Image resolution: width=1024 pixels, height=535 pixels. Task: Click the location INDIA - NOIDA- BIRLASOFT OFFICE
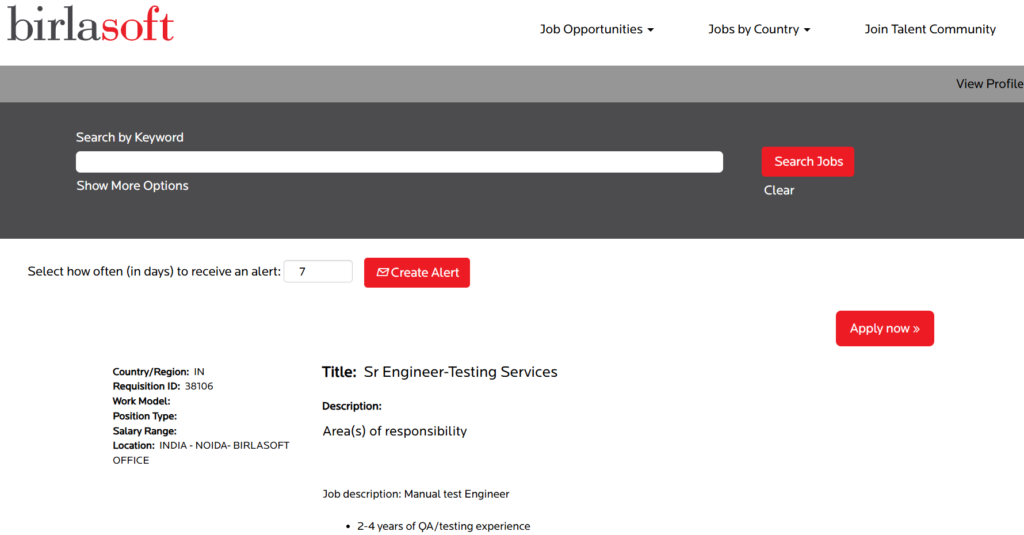click(201, 453)
